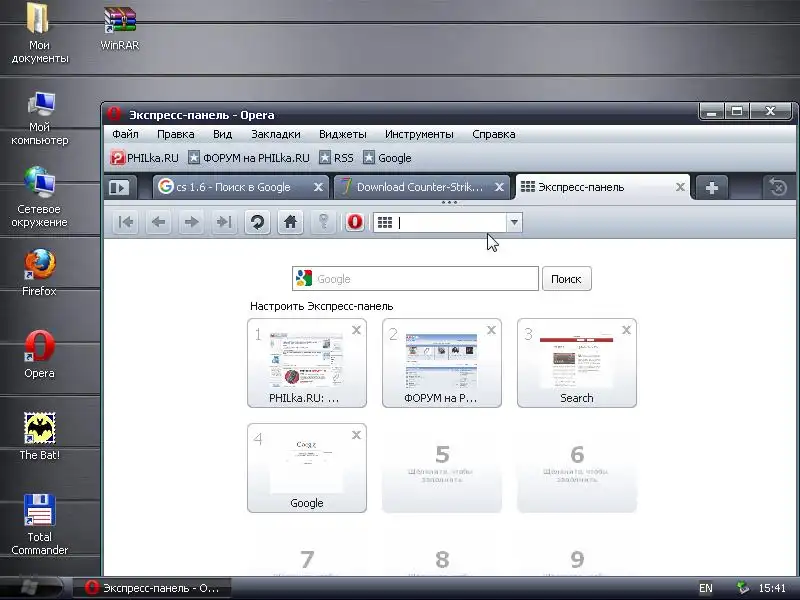Open the Файл menu
The height and width of the screenshot is (600, 800).
tap(125, 134)
